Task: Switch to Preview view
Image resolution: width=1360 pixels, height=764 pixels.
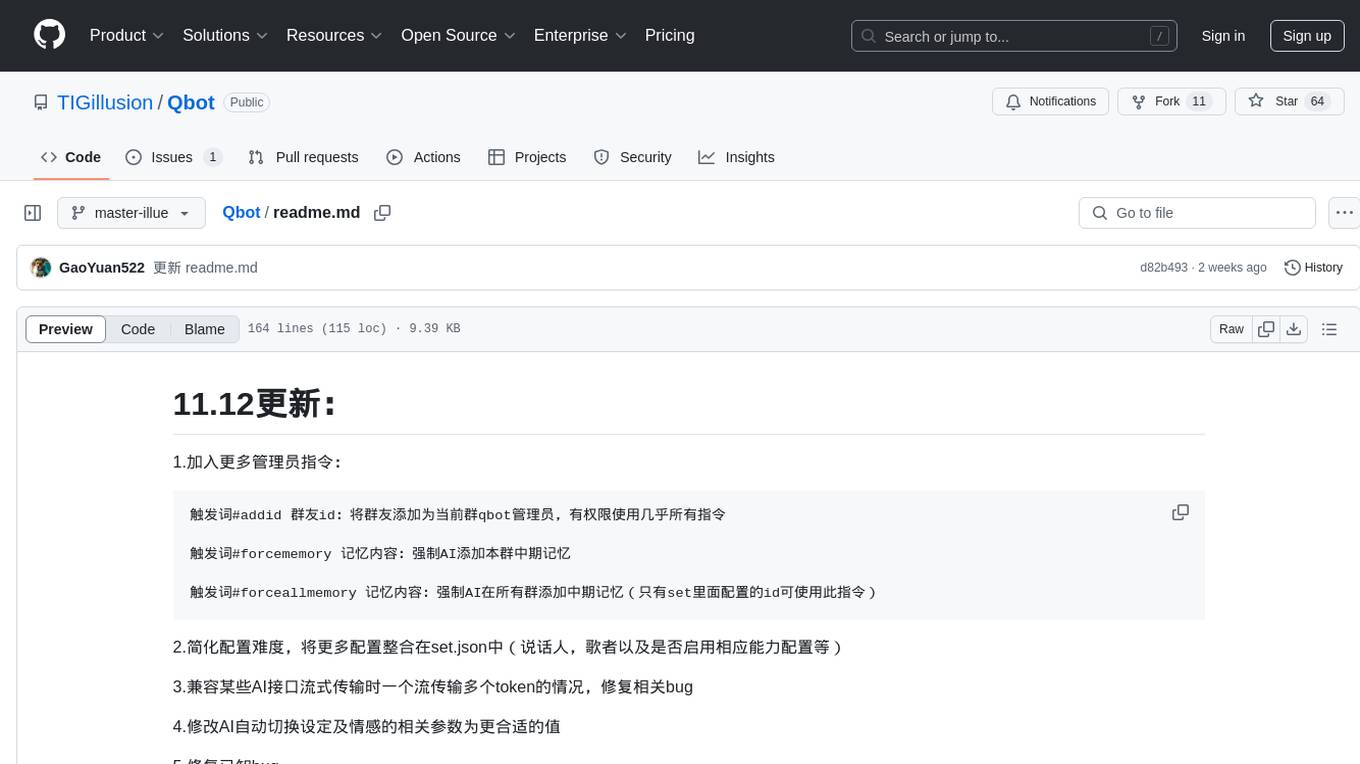Action: click(x=66, y=329)
